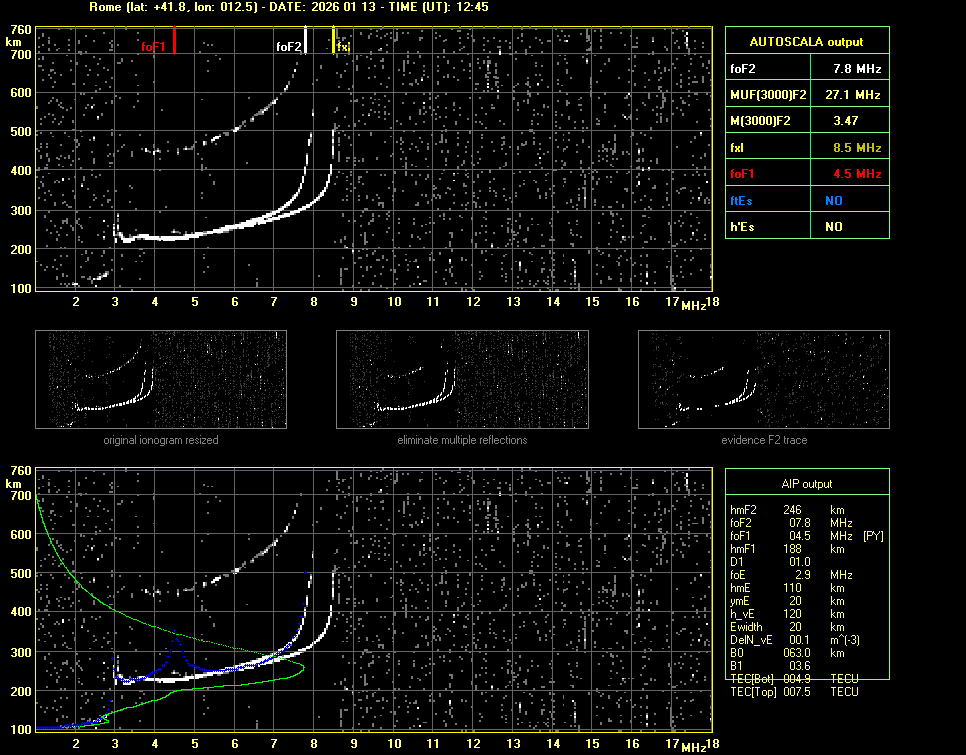This screenshot has height=755, width=966.
Task: Select the yellow fxI 8.5 MHz value
Action: 856,148
